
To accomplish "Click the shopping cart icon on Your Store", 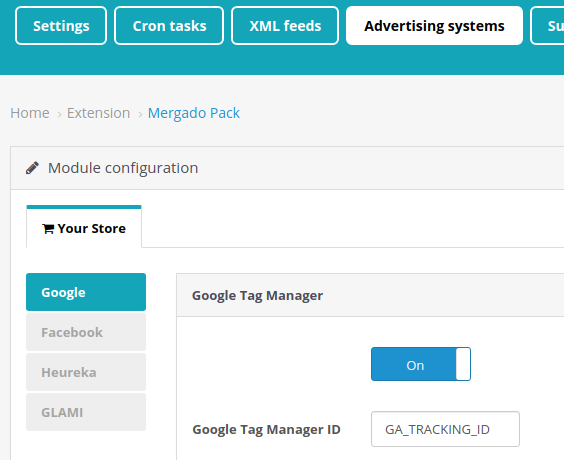I will [x=48, y=229].
